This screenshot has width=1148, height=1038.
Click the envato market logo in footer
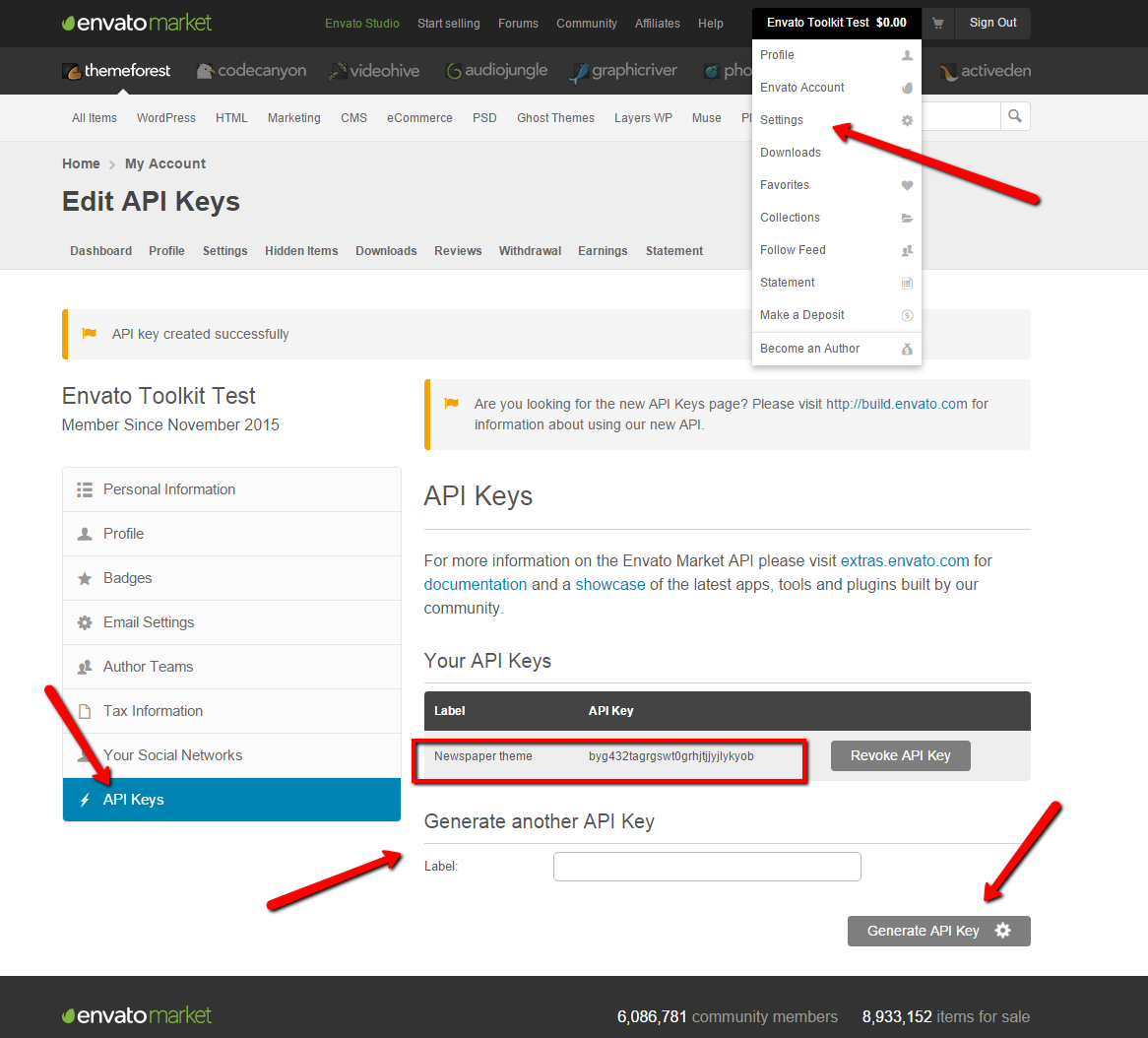pos(137,1015)
